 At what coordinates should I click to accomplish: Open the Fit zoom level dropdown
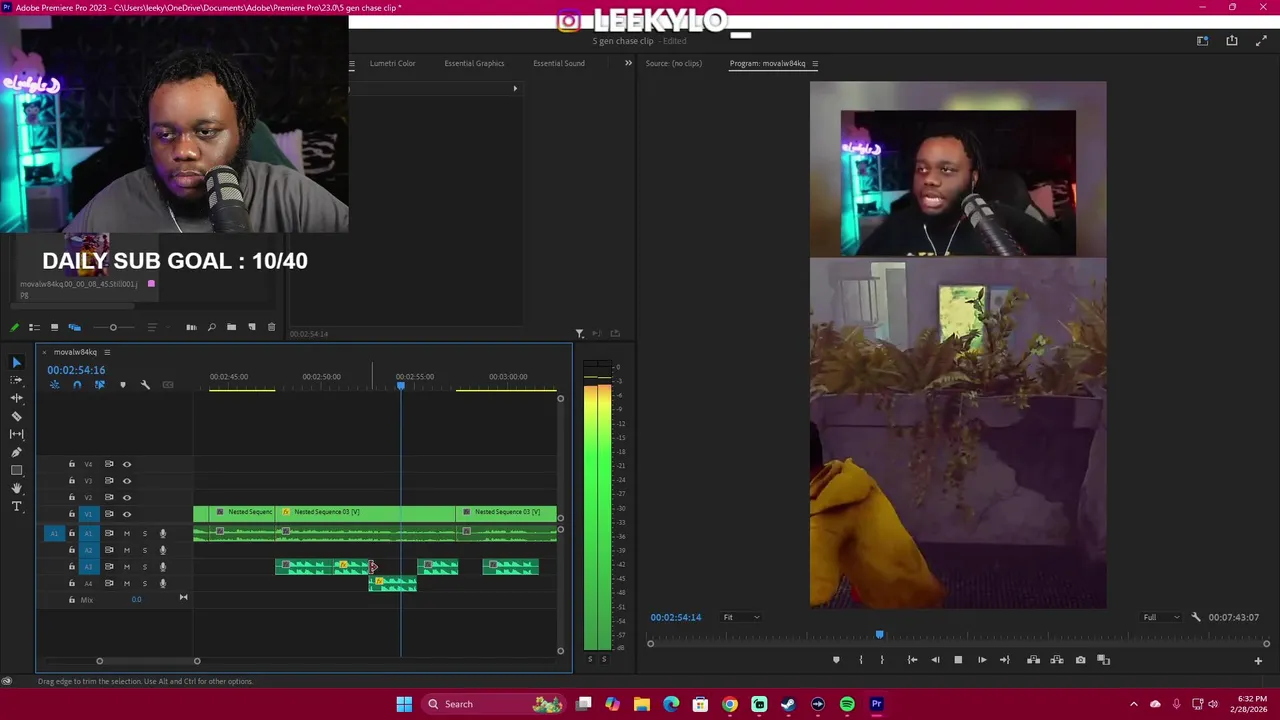741,617
